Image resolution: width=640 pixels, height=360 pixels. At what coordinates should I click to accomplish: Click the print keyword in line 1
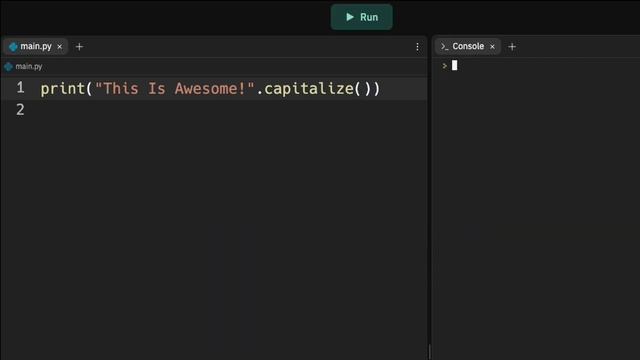pyautogui.click(x=62, y=89)
